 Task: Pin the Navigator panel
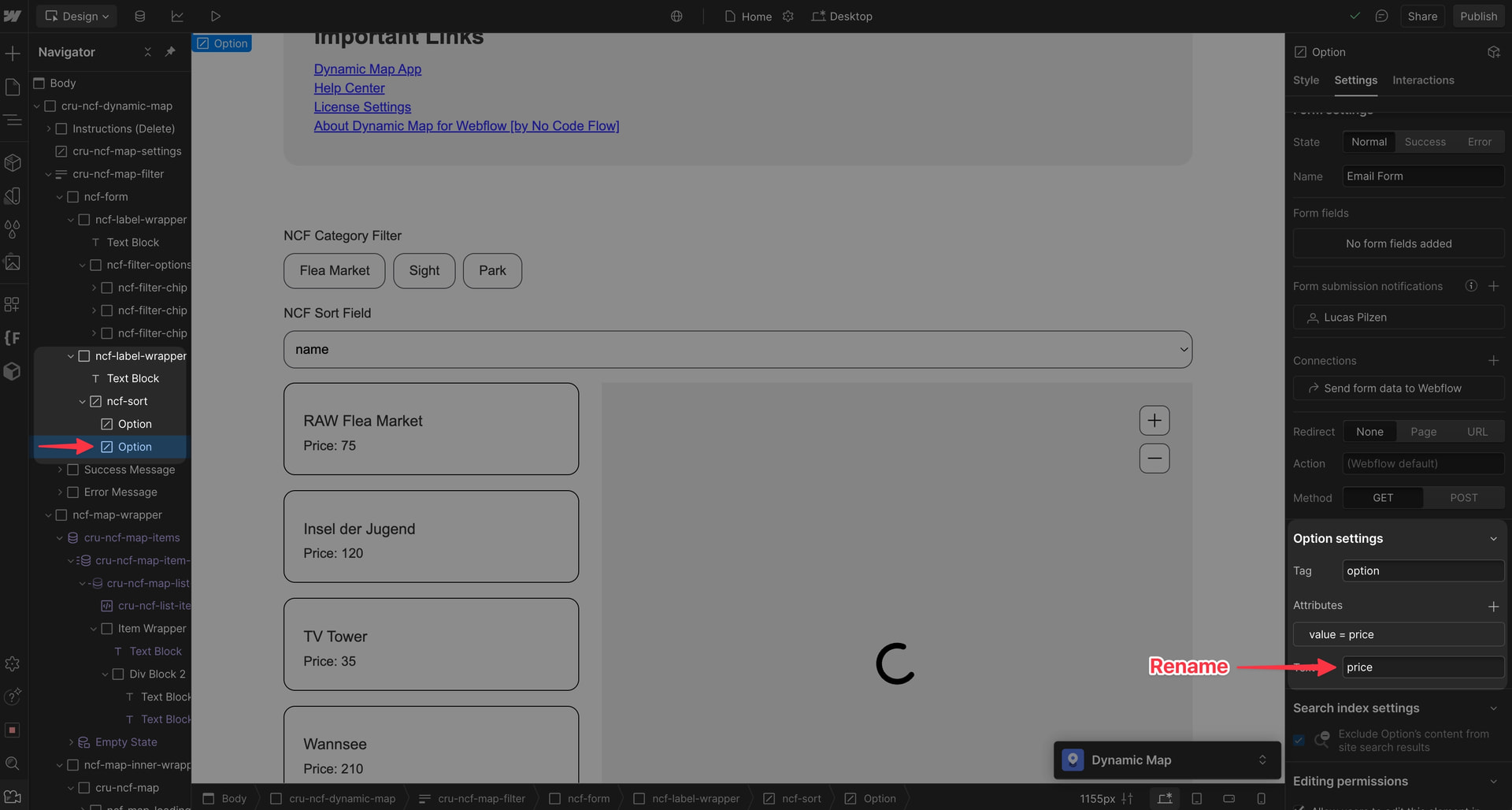[x=170, y=52]
